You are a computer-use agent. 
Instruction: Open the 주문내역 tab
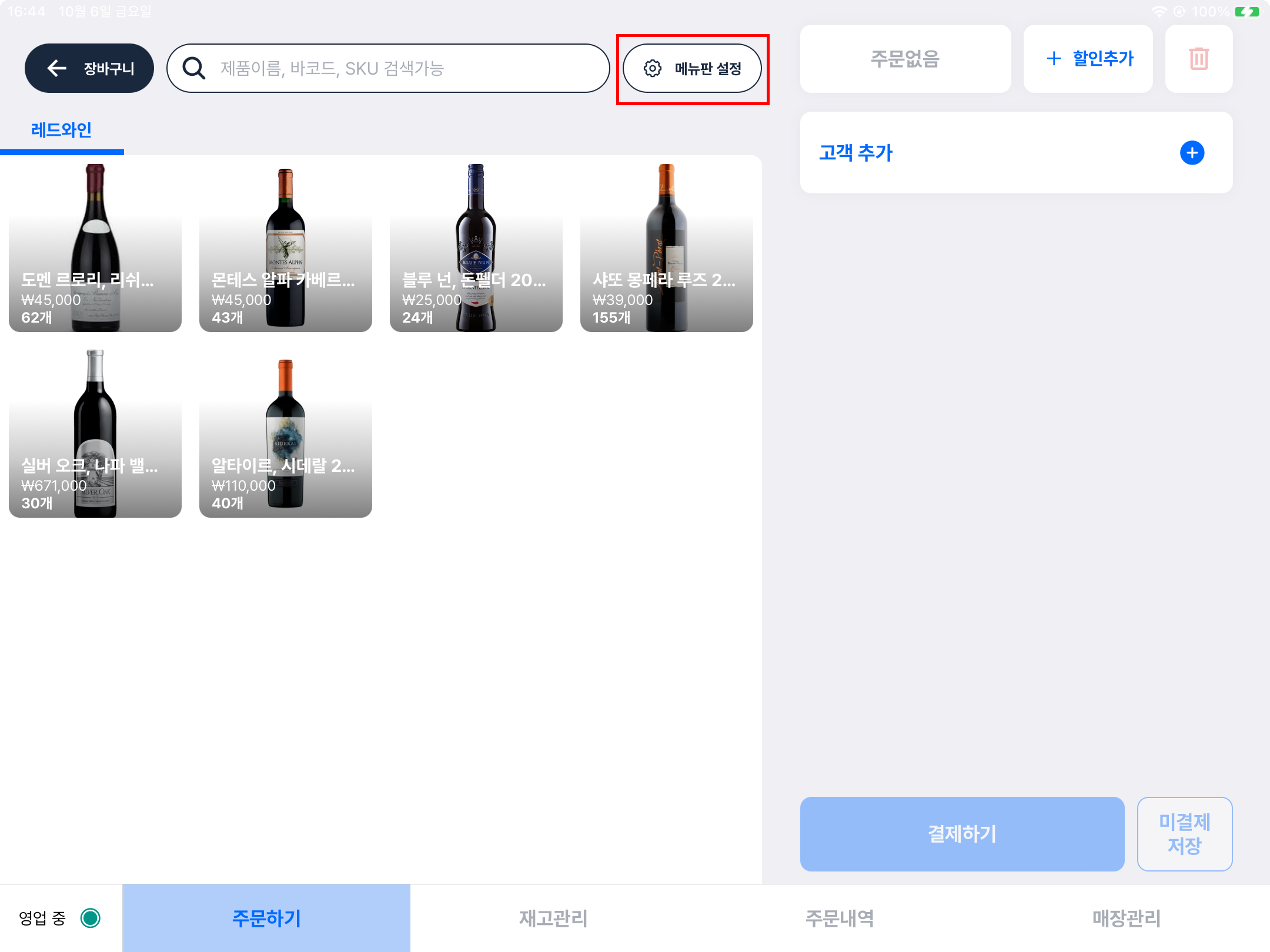(x=840, y=918)
